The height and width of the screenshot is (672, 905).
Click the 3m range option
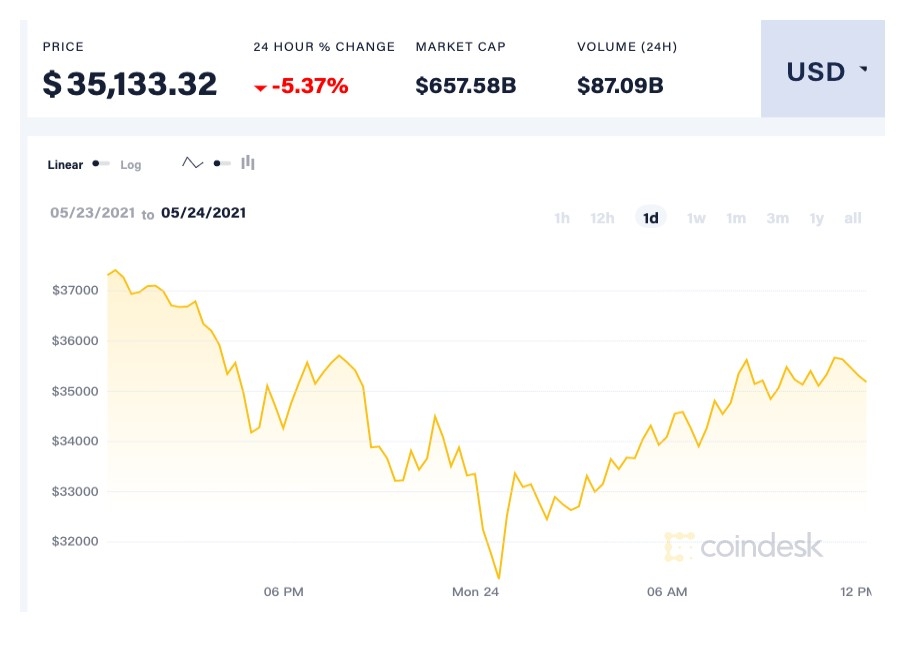click(x=778, y=217)
